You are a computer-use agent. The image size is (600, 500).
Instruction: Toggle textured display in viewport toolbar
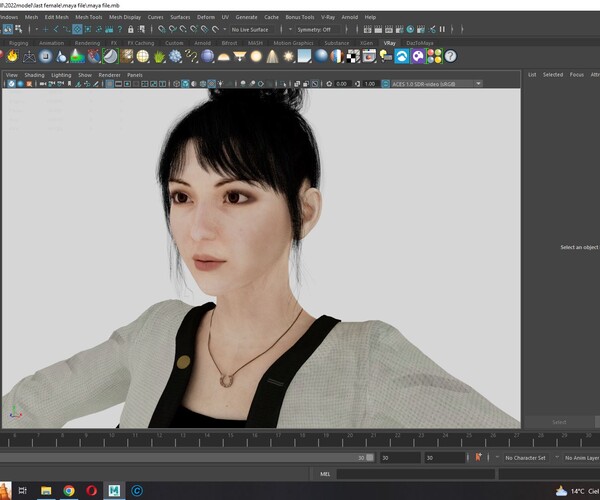pos(212,84)
